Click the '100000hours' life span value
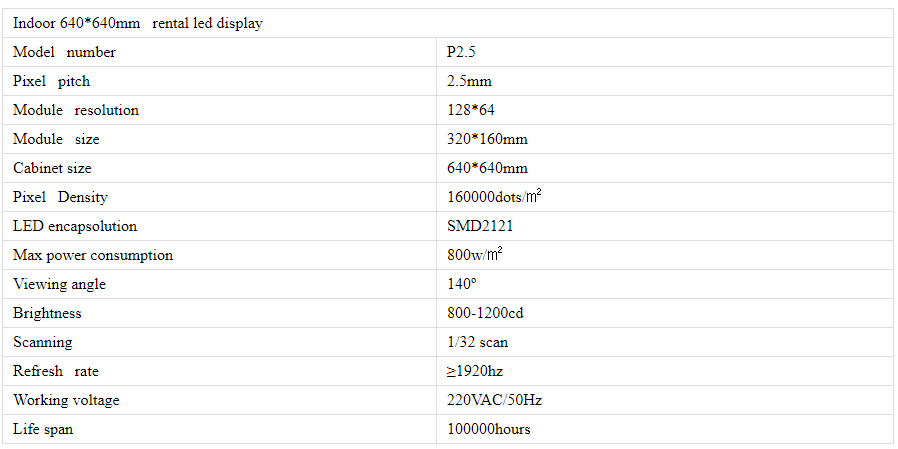Screen dimensions: 898x449 488,429
